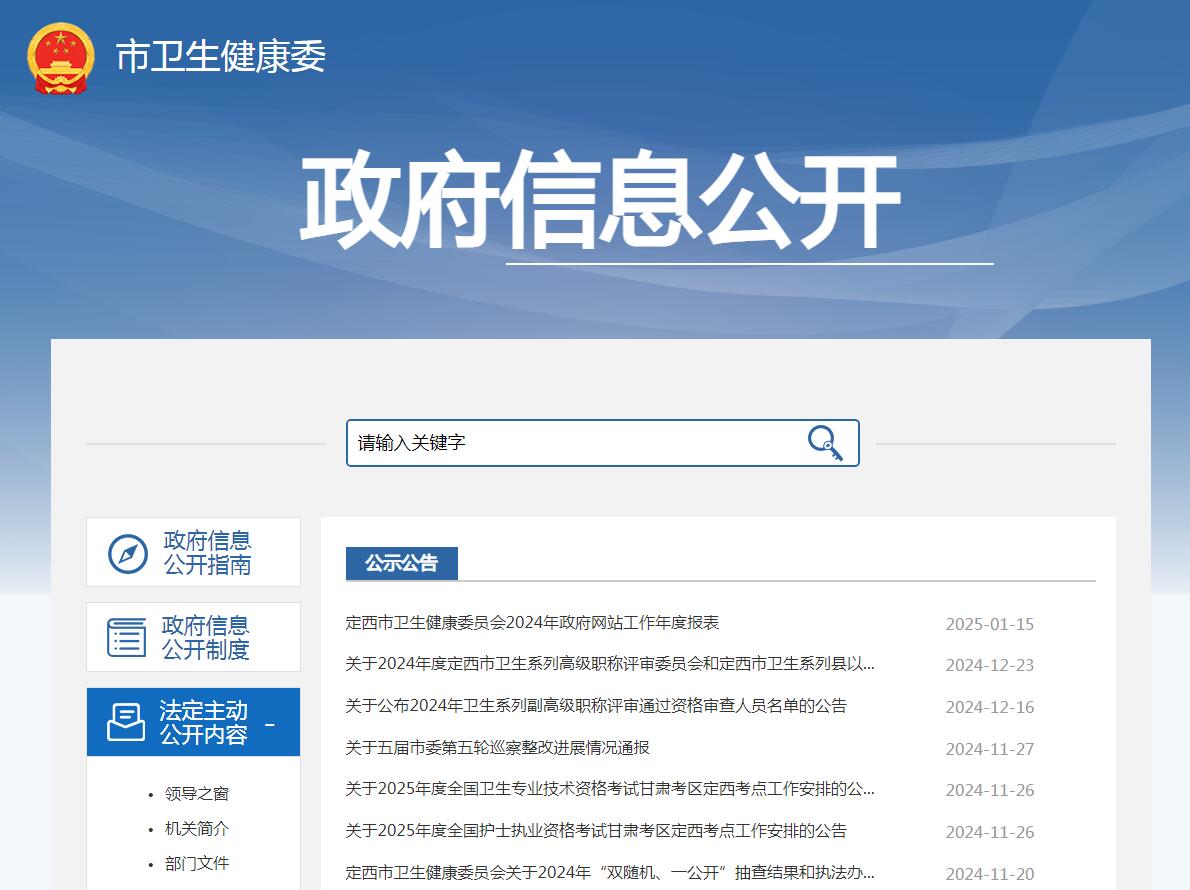Open 副高级职称评审通过资格审查人员名单 announcement
Viewport: 1190px width, 890px height.
(596, 706)
